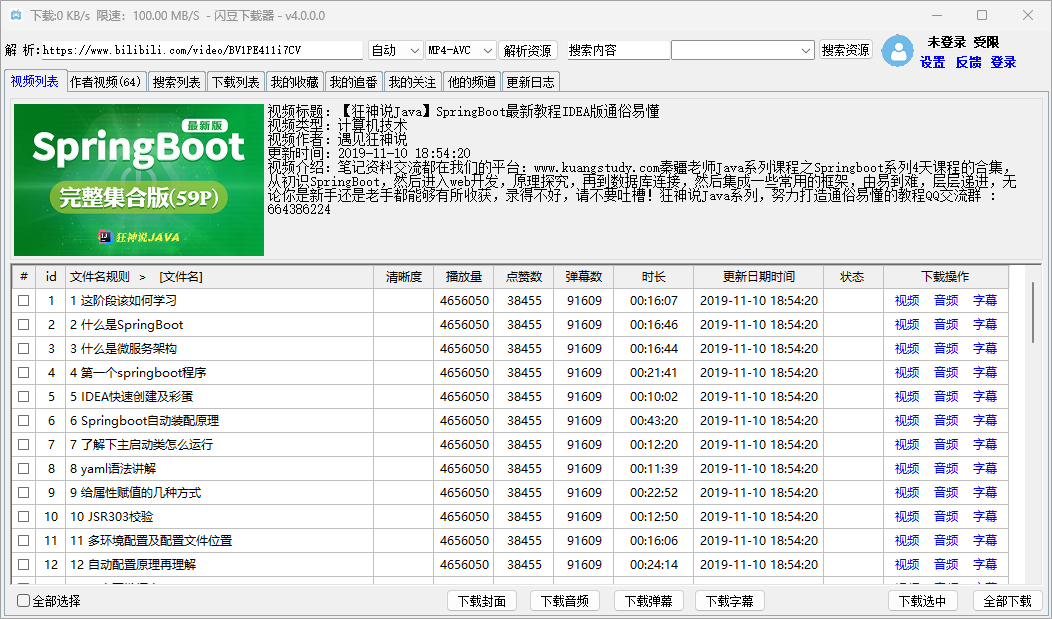Select row text 7 了解下主启动类怎么运行
The image size is (1052, 619).
pos(142,445)
